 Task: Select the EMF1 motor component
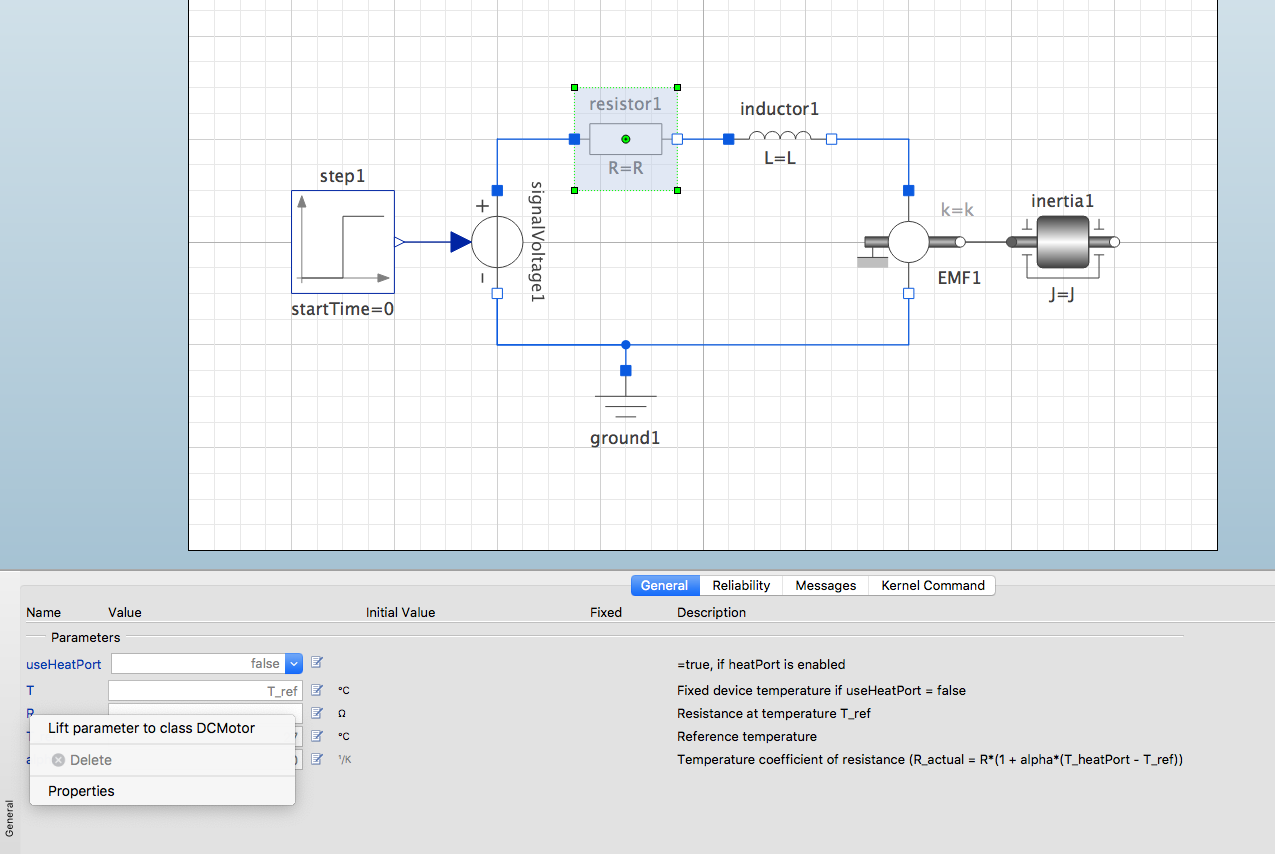coord(909,242)
